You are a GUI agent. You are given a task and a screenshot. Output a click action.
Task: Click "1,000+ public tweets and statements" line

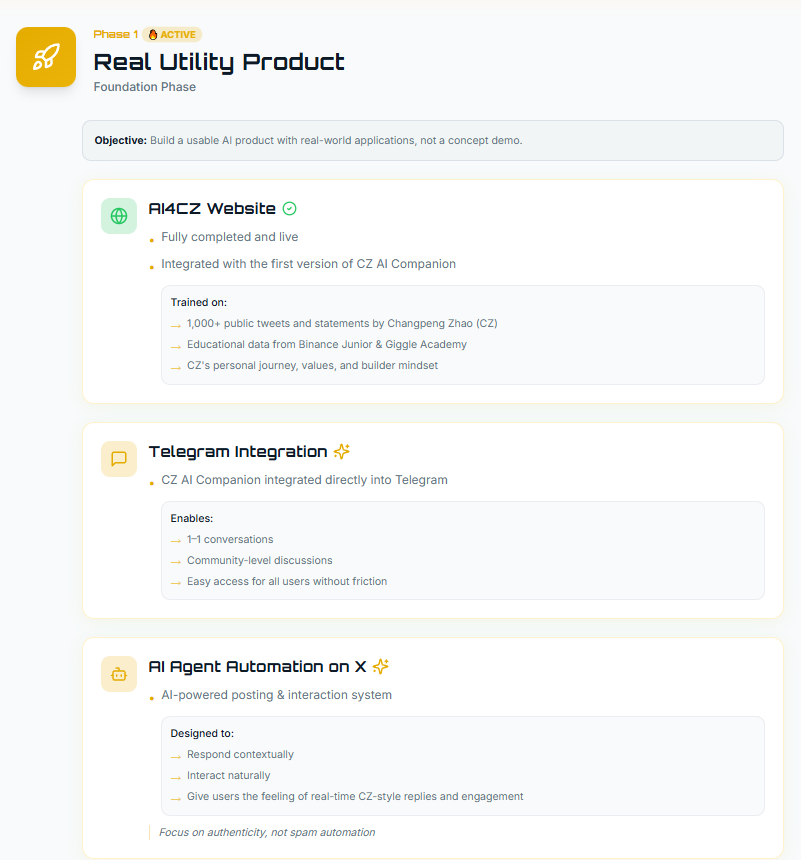click(342, 324)
